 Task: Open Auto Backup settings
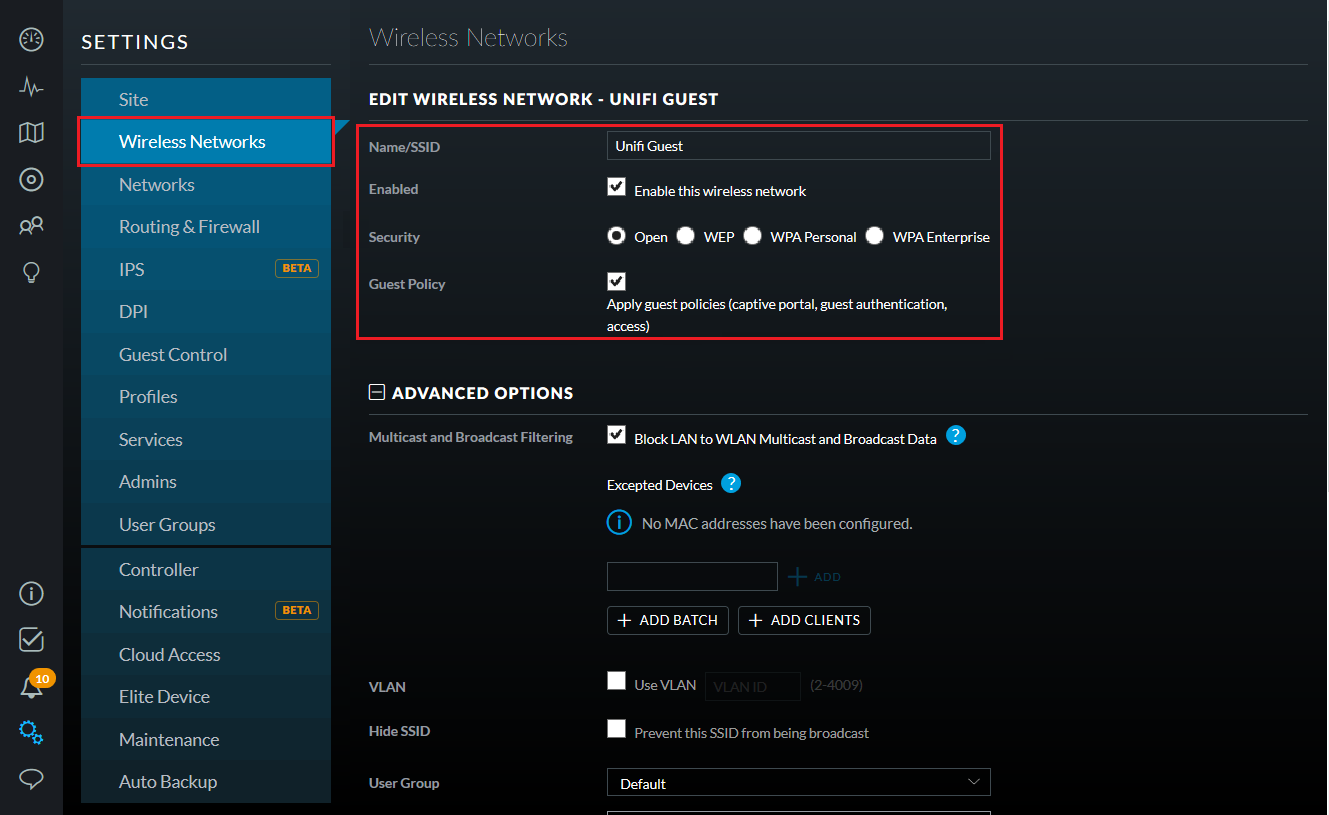coord(206,781)
